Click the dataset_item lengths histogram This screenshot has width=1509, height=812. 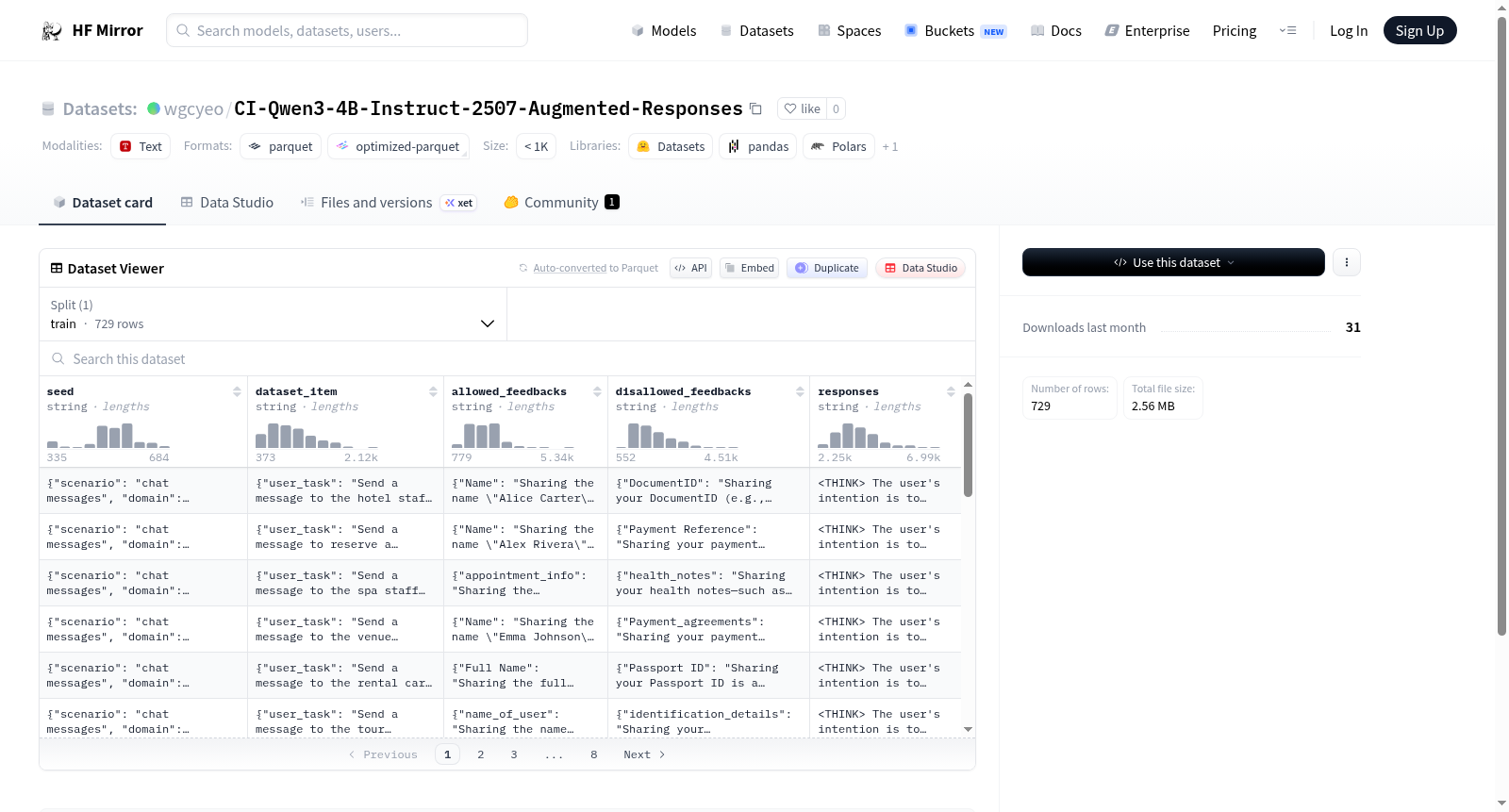coord(317,435)
